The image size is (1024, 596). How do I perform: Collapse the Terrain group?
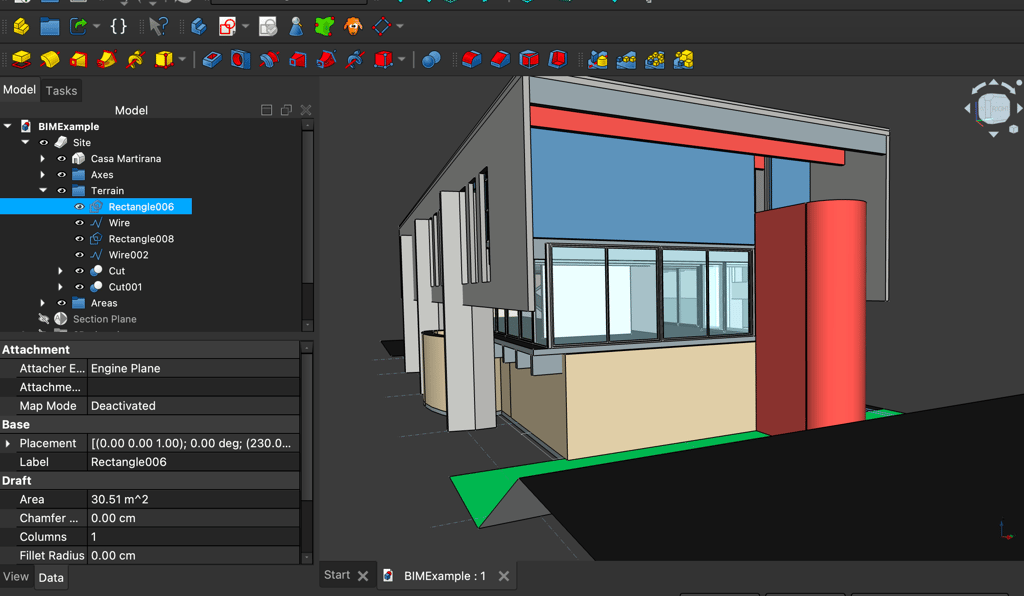pos(43,191)
